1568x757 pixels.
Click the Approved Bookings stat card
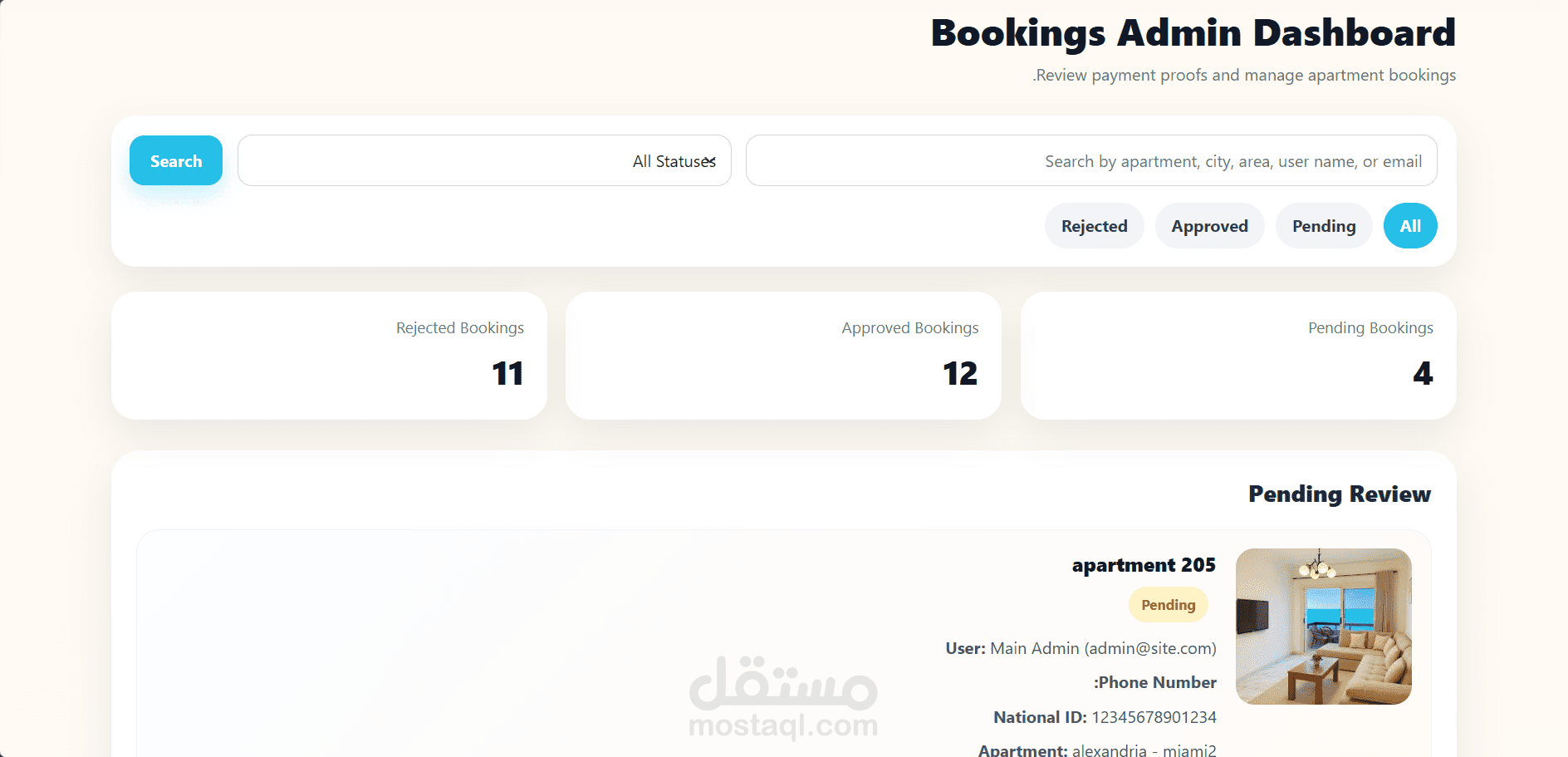tap(783, 356)
